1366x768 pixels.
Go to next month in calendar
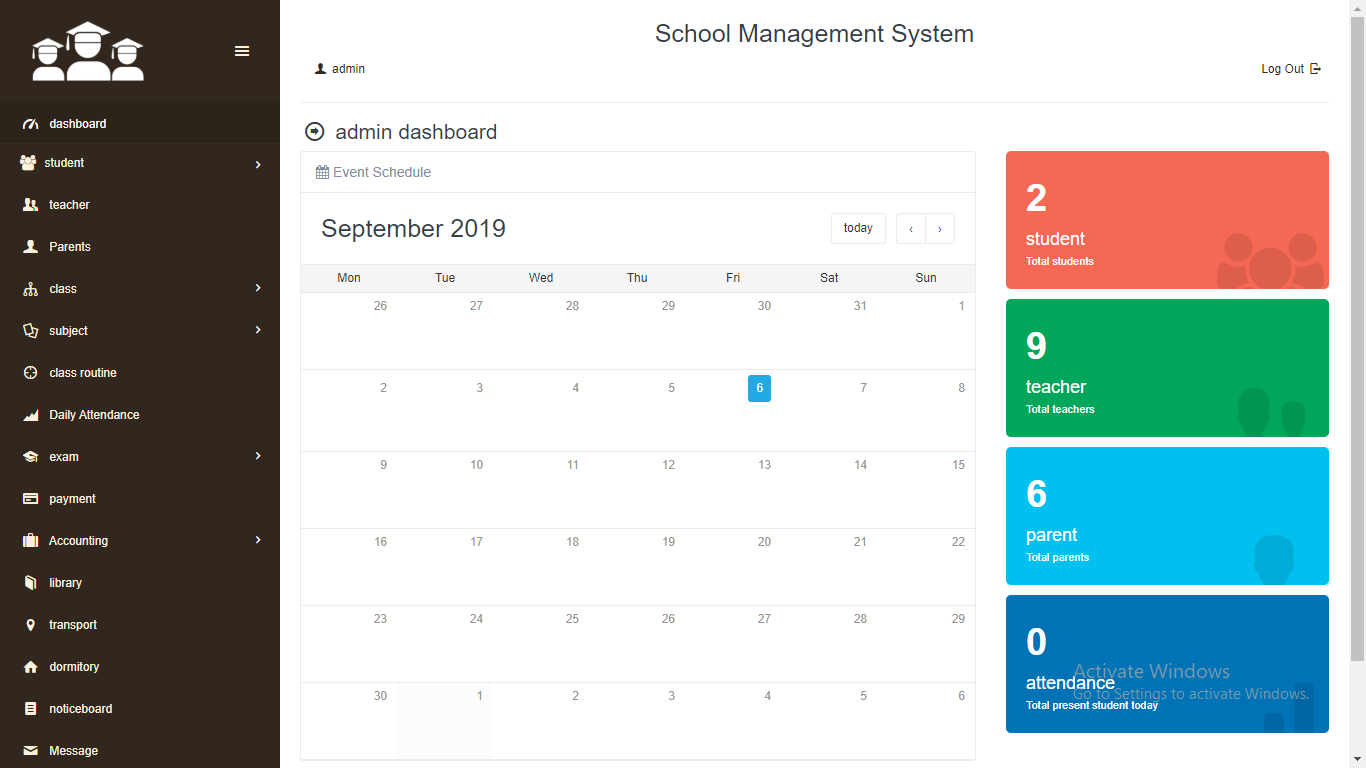pyautogui.click(x=940, y=229)
